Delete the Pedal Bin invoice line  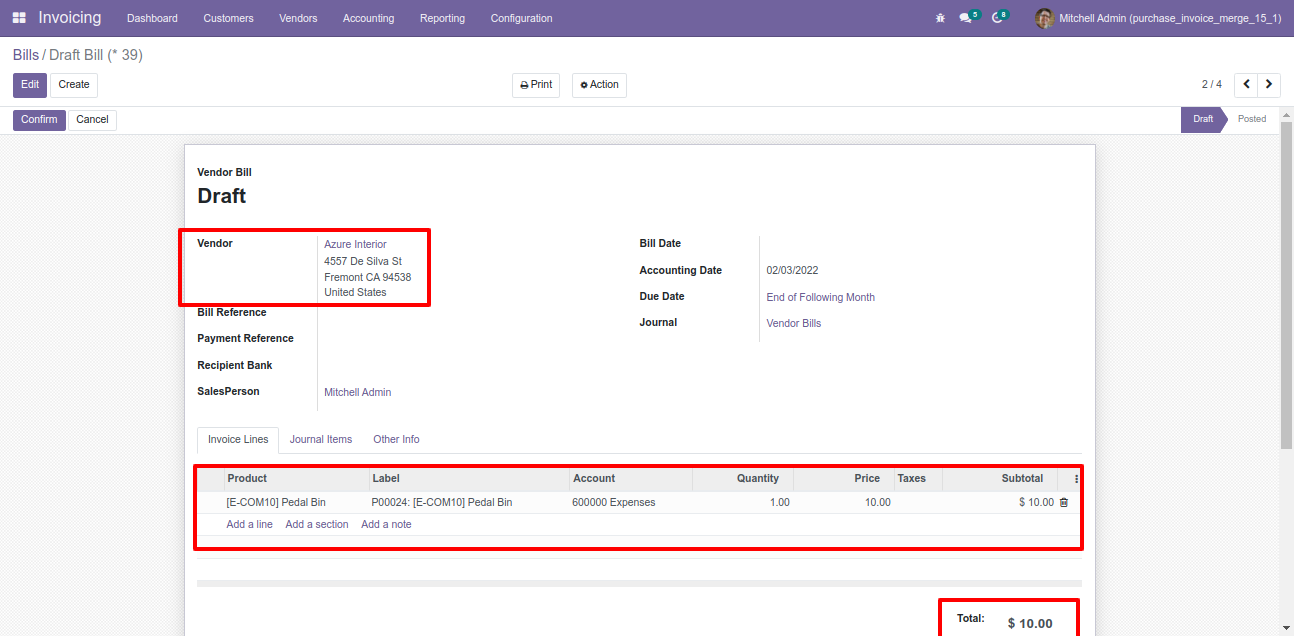pos(1063,503)
